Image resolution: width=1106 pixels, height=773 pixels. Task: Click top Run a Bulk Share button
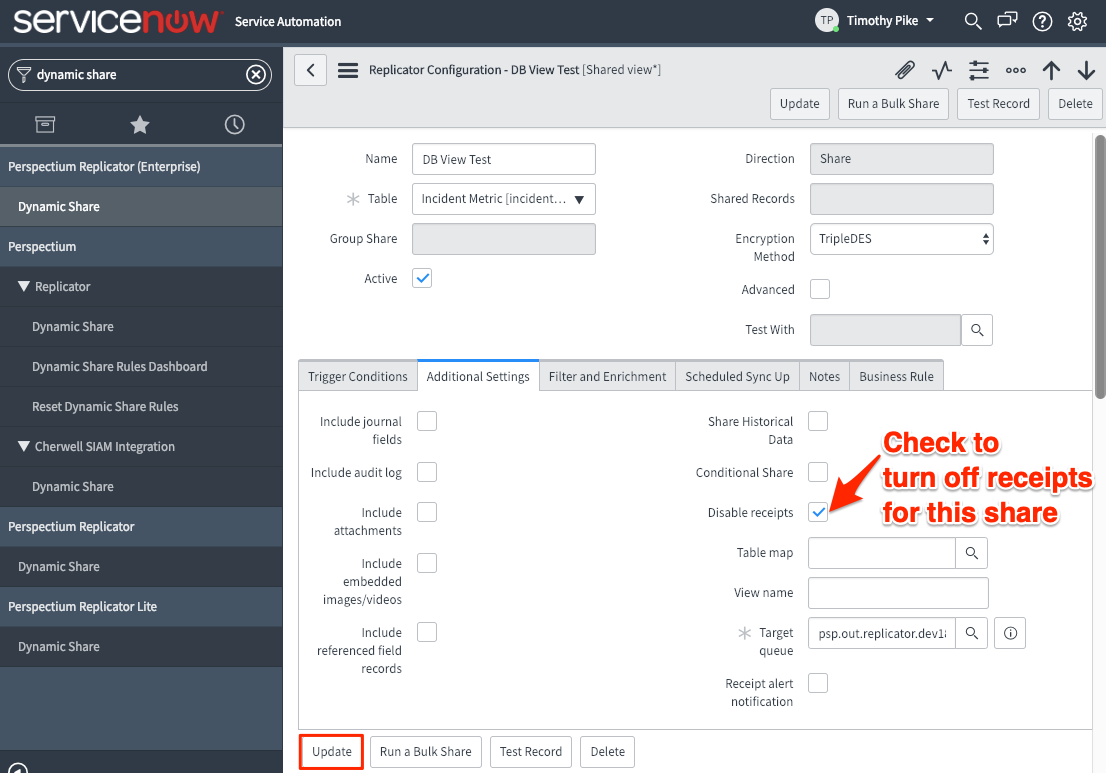click(x=893, y=104)
